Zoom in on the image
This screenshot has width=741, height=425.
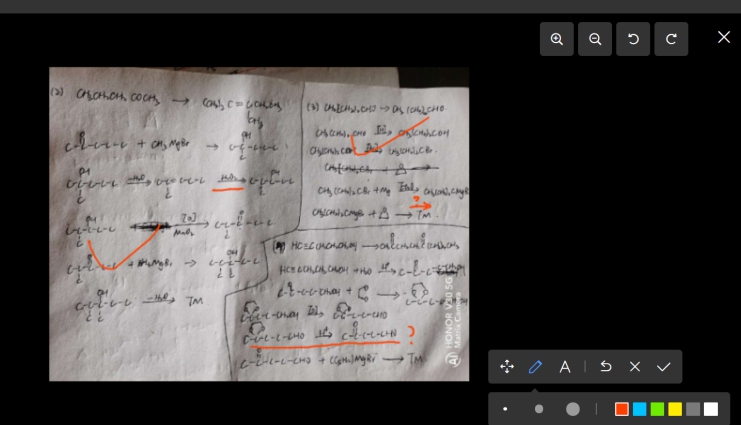point(557,39)
